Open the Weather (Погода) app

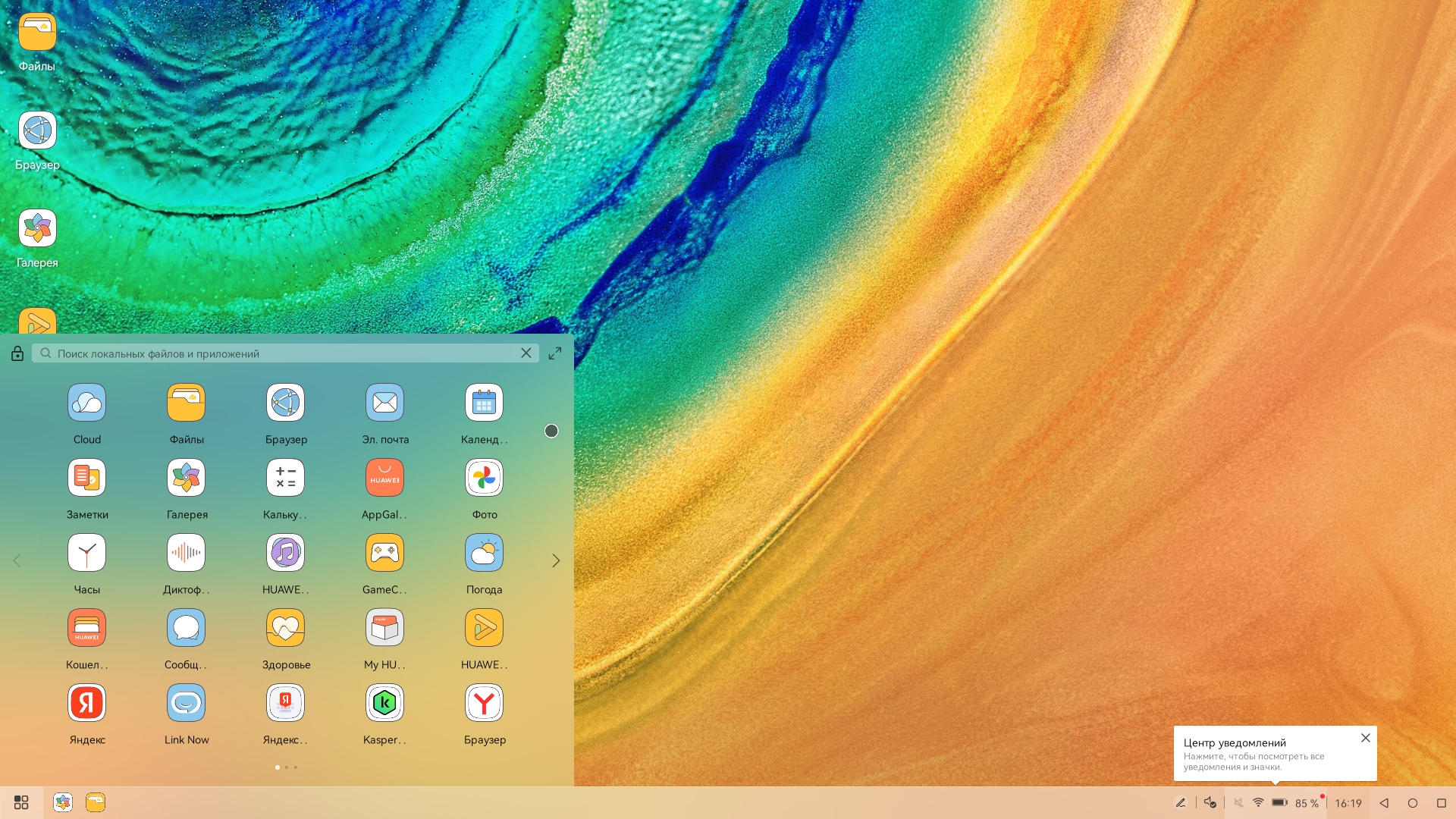point(484,553)
